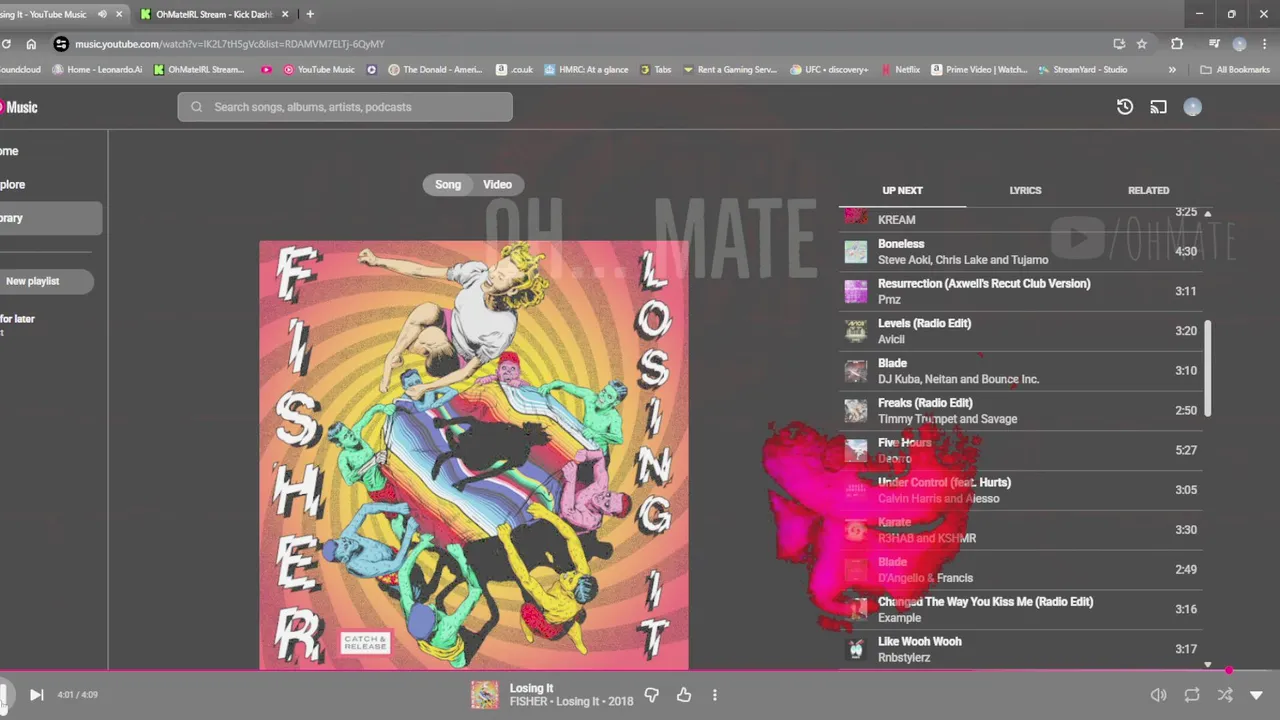This screenshot has width=1280, height=720.
Task: Click the Losing It album cover art
Action: click(474, 455)
